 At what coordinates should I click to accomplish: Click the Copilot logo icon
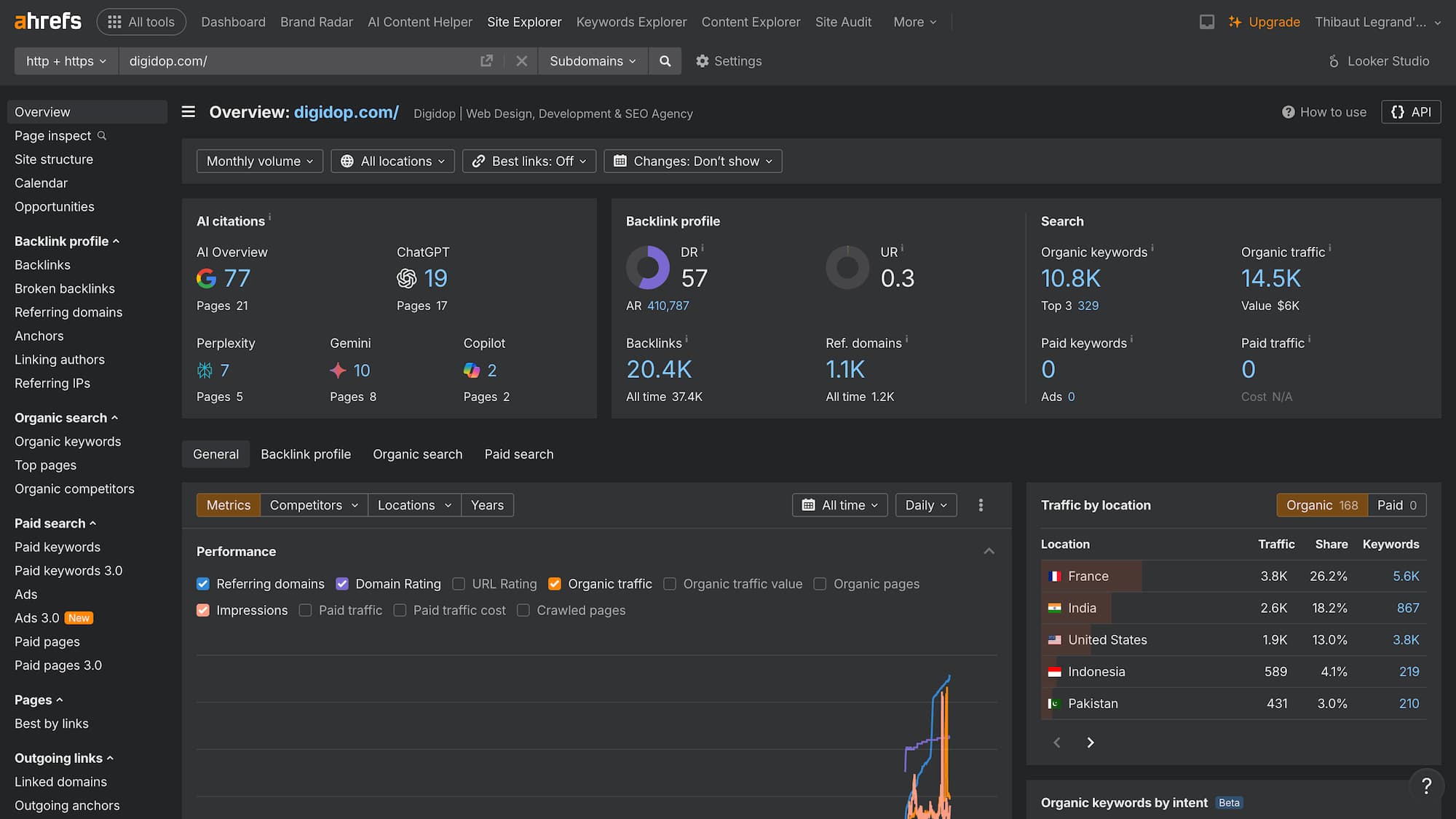(x=472, y=371)
